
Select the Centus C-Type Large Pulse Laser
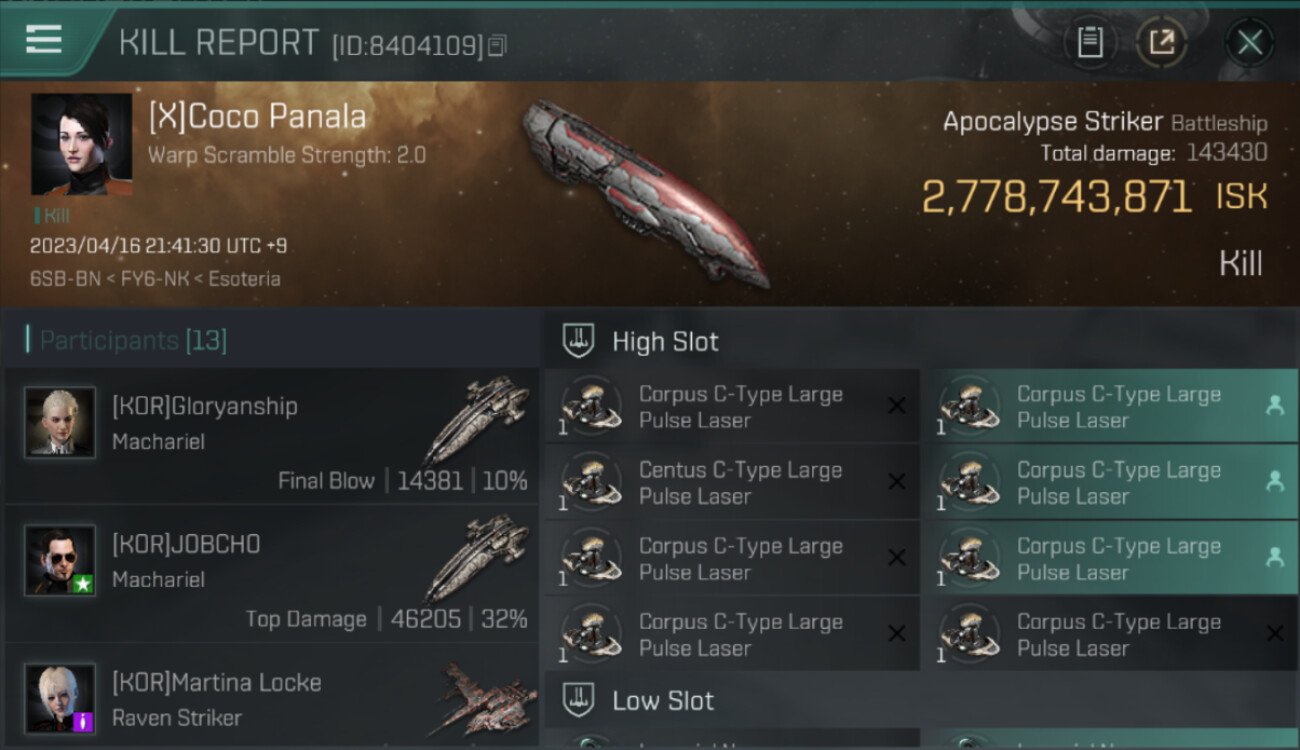click(x=732, y=482)
